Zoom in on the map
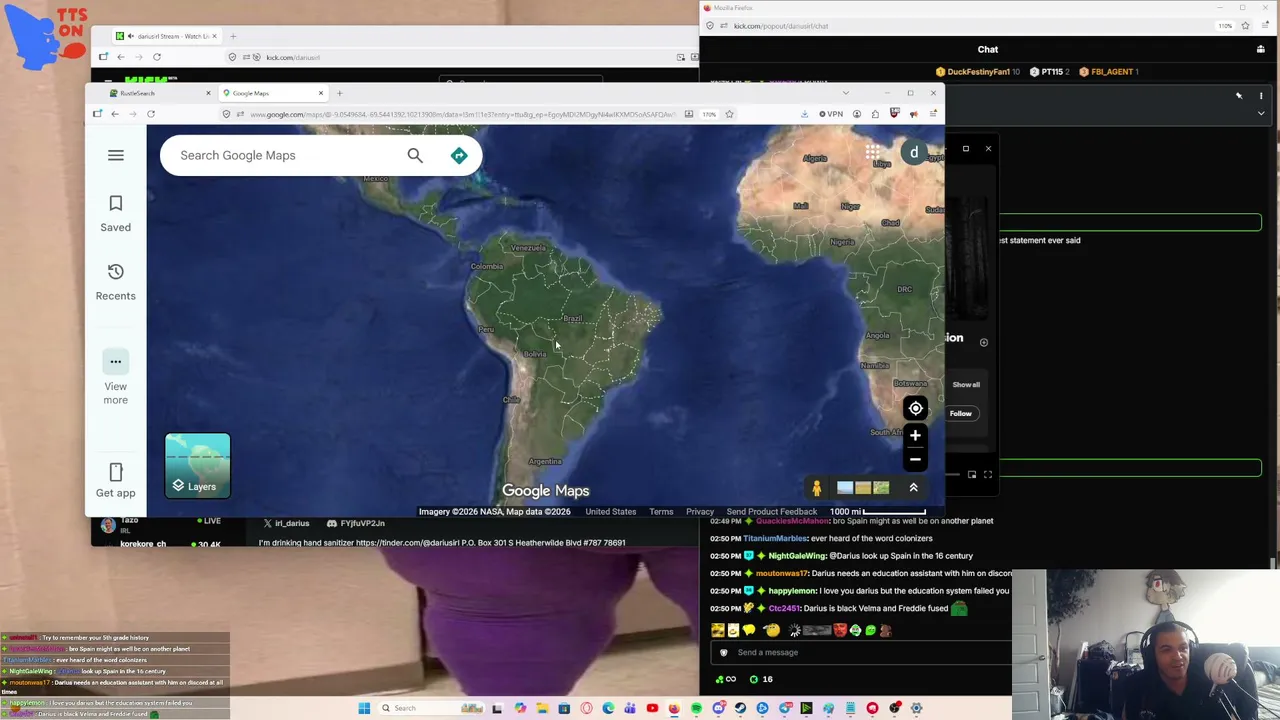 point(915,436)
